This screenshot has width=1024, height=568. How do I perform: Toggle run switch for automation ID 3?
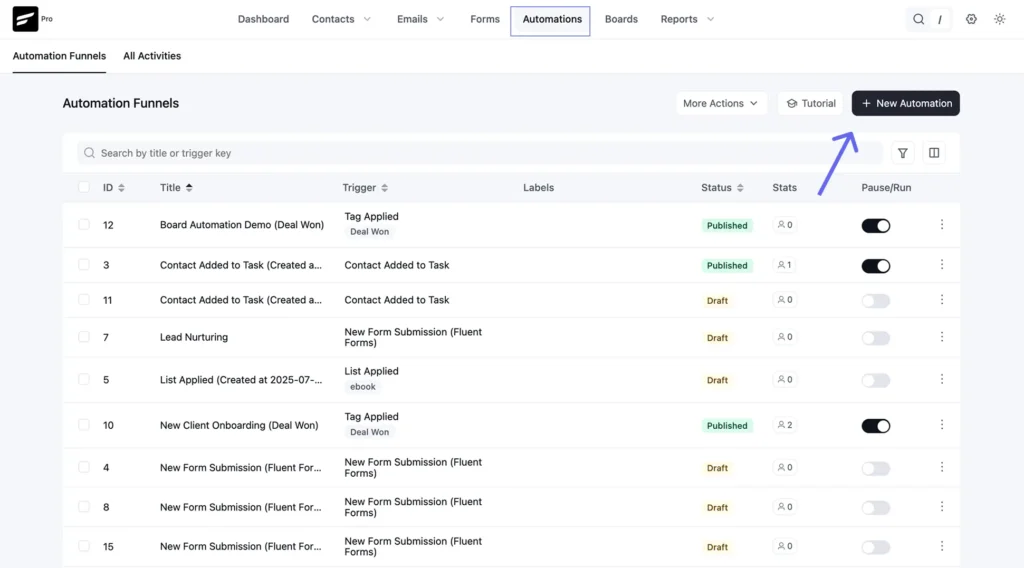coord(876,266)
